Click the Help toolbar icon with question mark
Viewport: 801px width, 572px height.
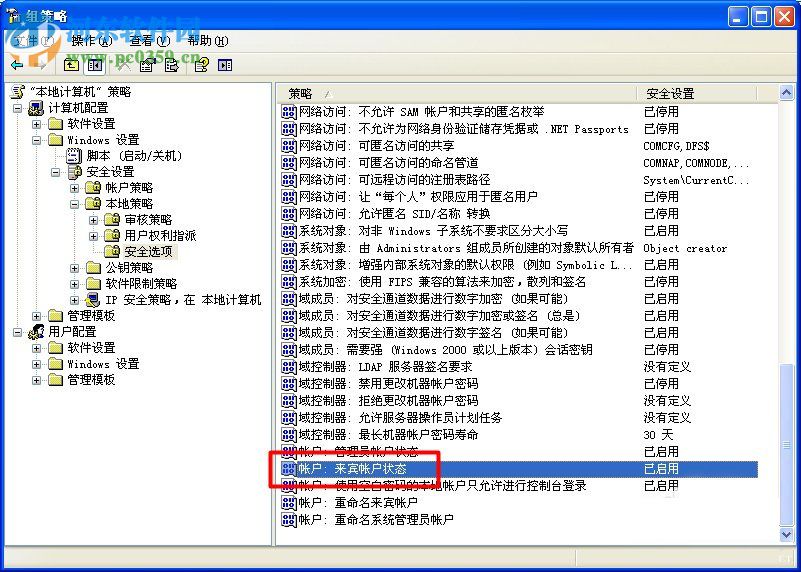pos(202,65)
